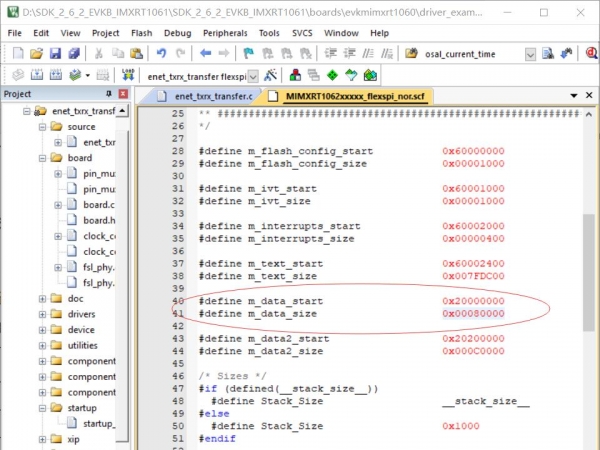Viewport: 600px width, 450px height.
Task: Open the Flash menu
Action: pos(141,33)
